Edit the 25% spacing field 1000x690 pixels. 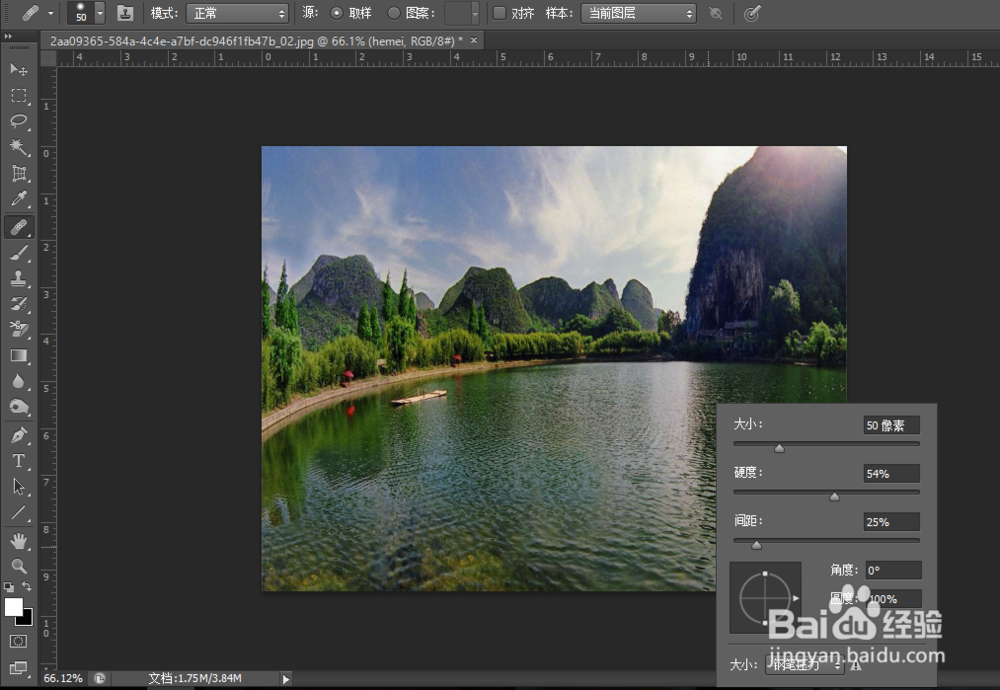[x=892, y=522]
